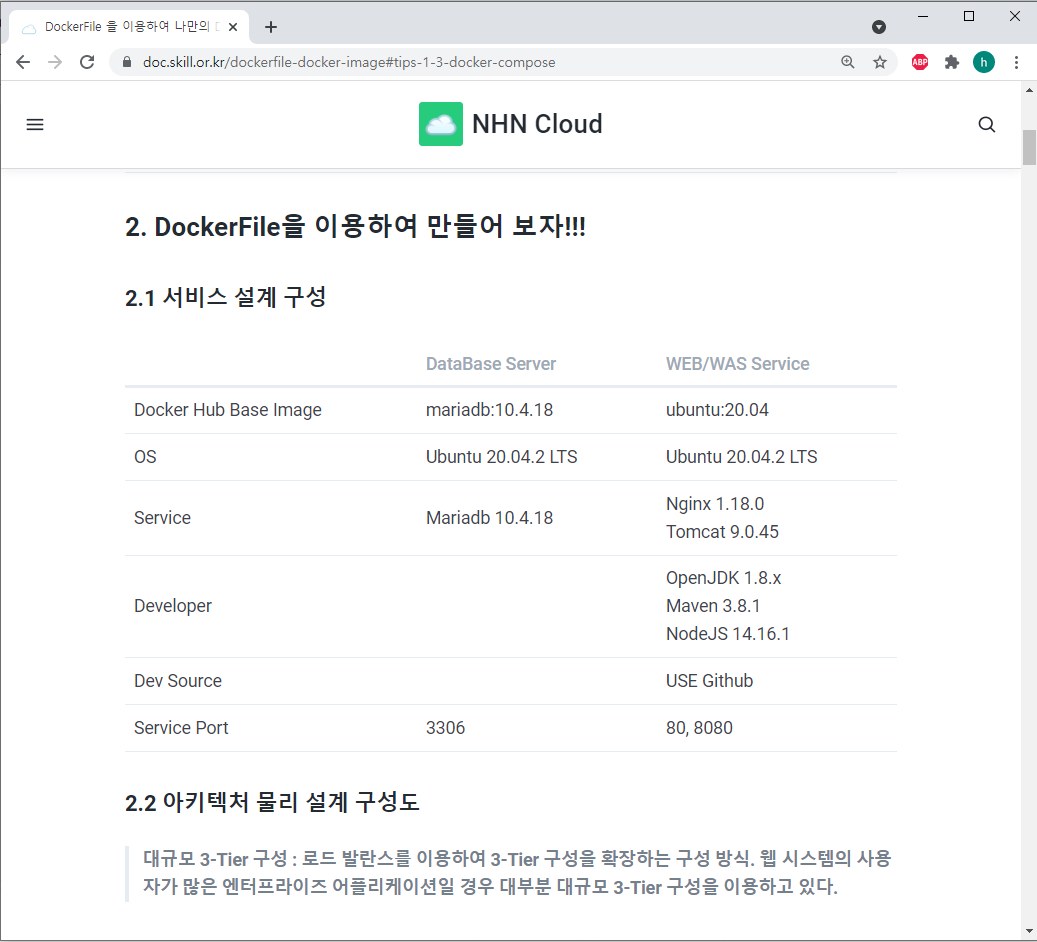Open the green profile avatar 'h'
The width and height of the screenshot is (1037, 942).
(983, 62)
